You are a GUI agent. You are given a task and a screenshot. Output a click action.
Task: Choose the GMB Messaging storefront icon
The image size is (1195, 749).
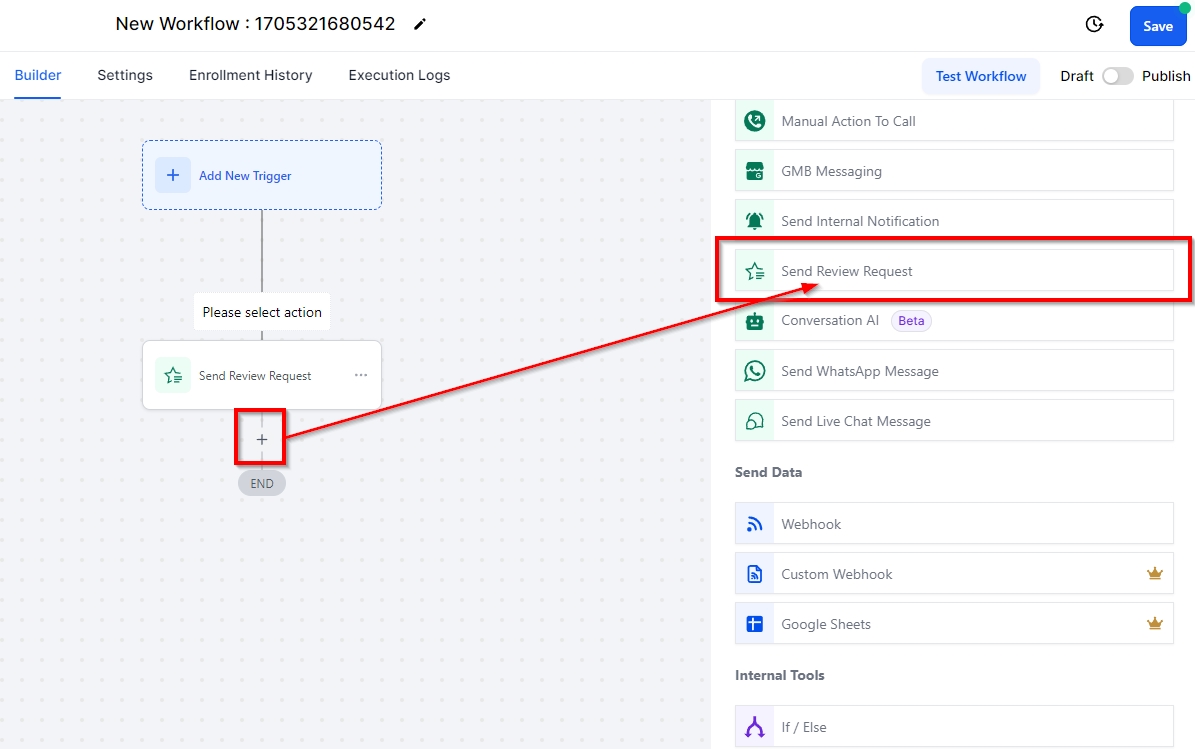pyautogui.click(x=755, y=171)
